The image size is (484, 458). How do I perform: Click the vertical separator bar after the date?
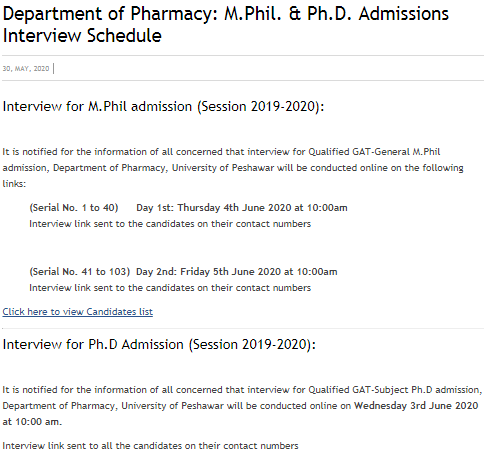point(54,69)
